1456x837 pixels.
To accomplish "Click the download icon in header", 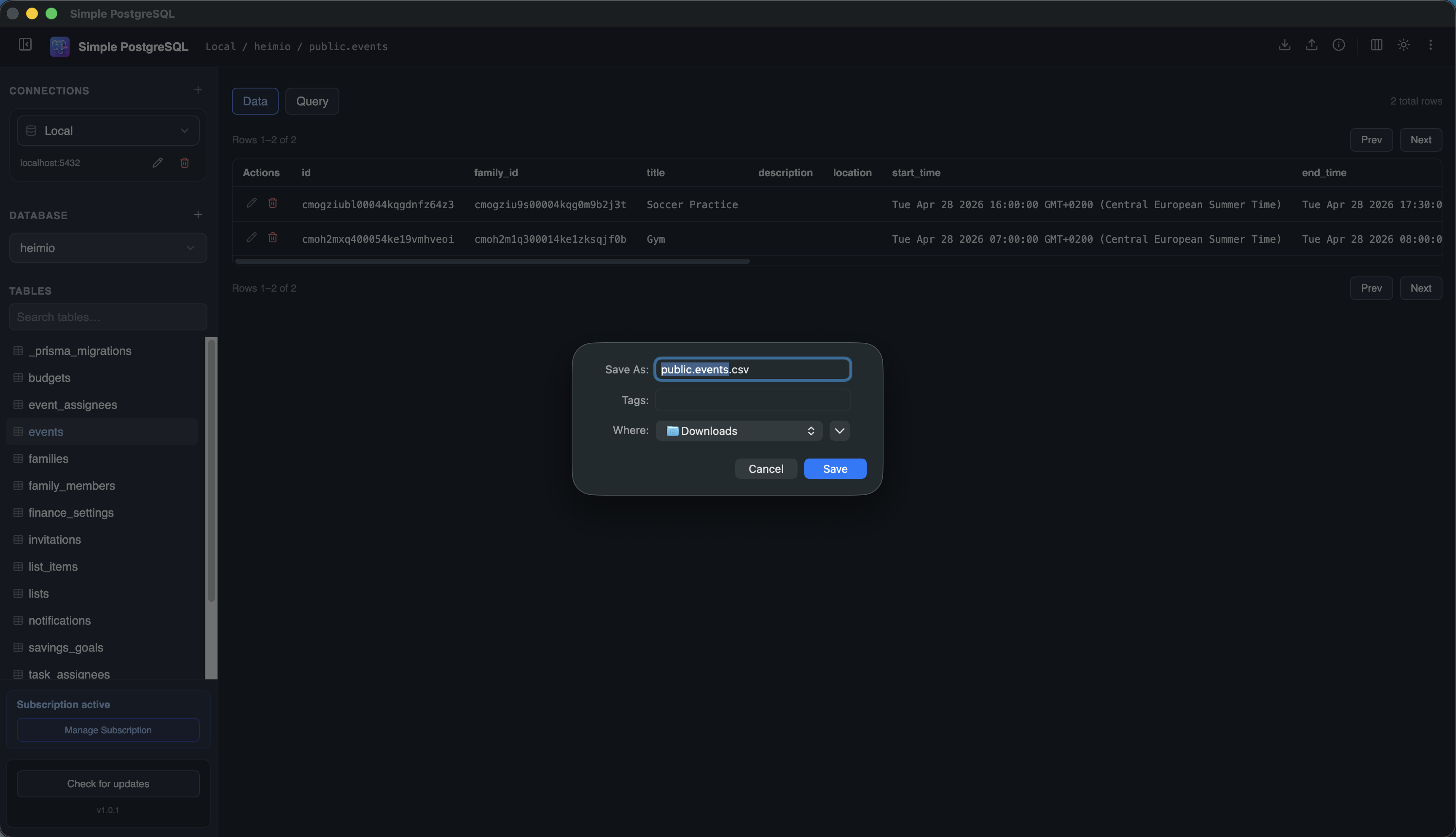I will tap(1285, 45).
